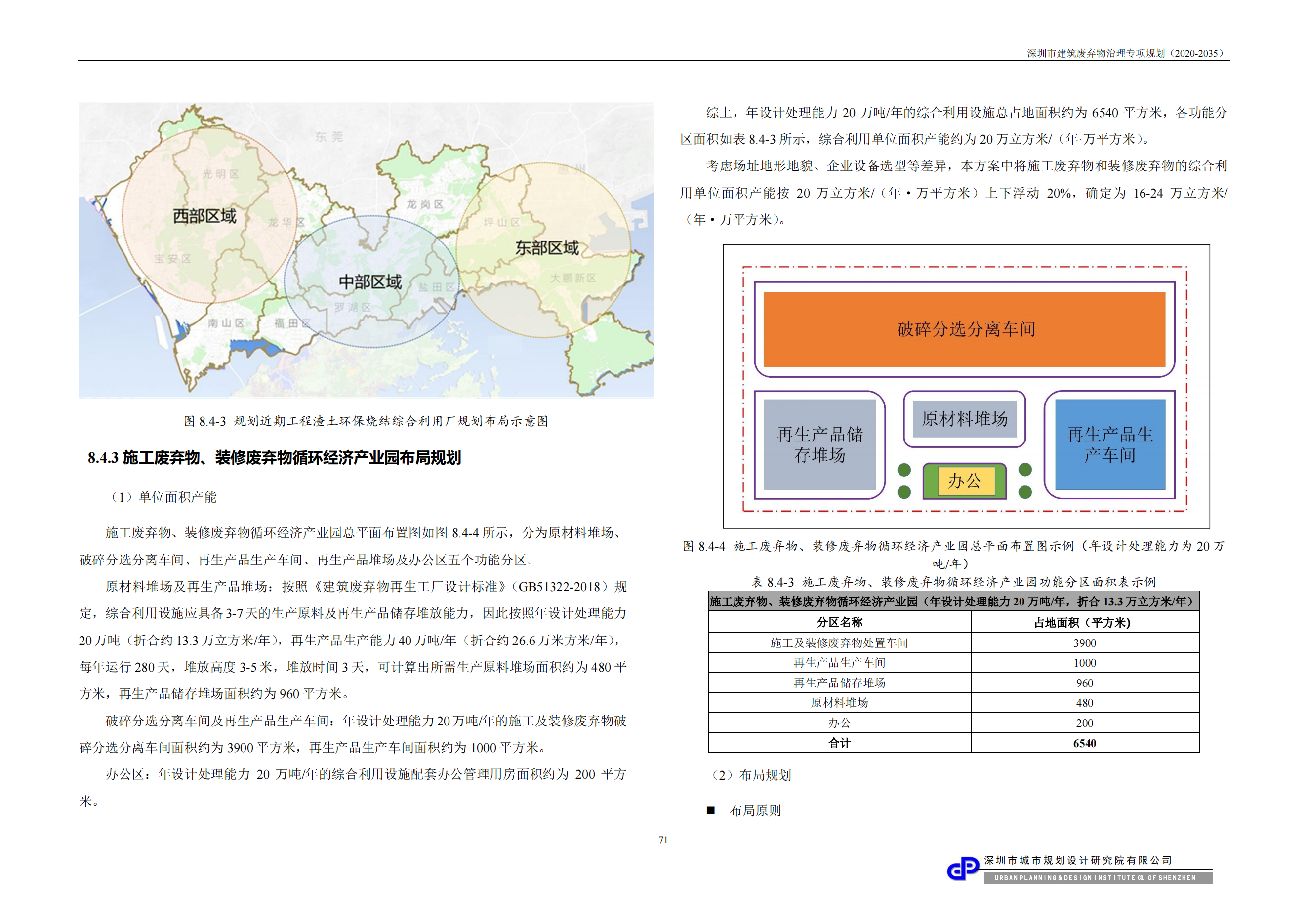Image resolution: width=1307 pixels, height=924 pixels.
Task: Click the 西部区域 label on the map
Action: (204, 216)
